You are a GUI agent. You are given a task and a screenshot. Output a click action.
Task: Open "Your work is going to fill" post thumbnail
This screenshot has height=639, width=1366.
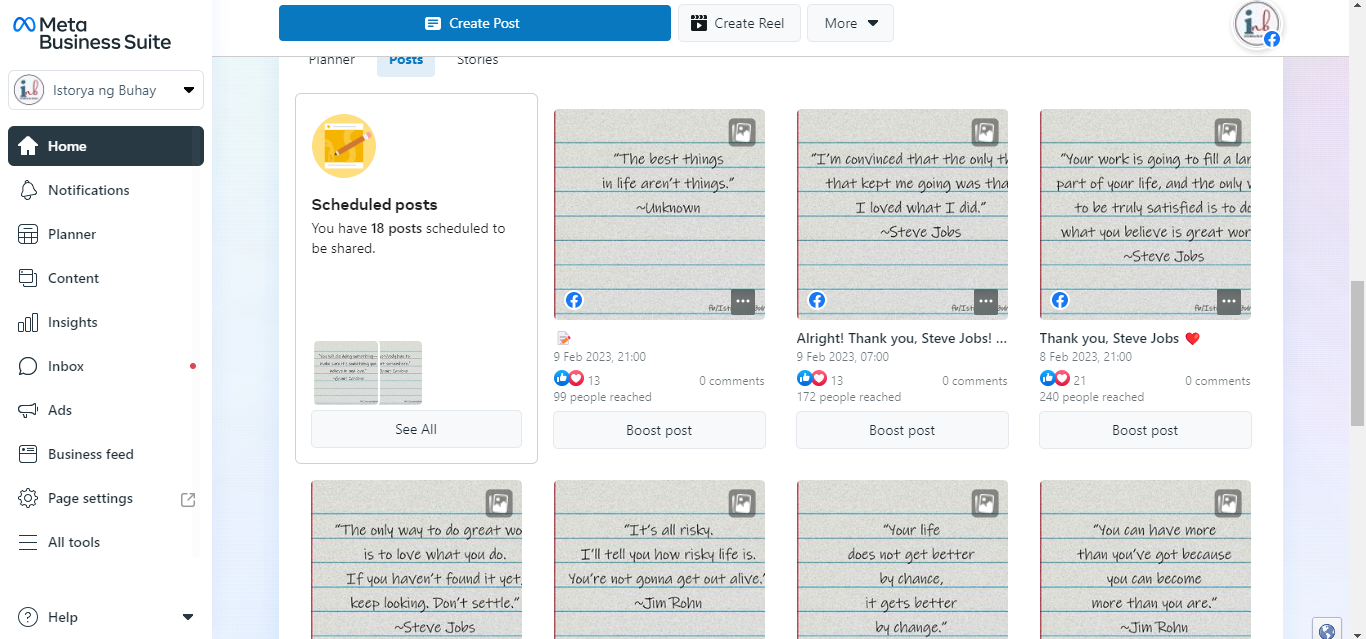point(1145,214)
